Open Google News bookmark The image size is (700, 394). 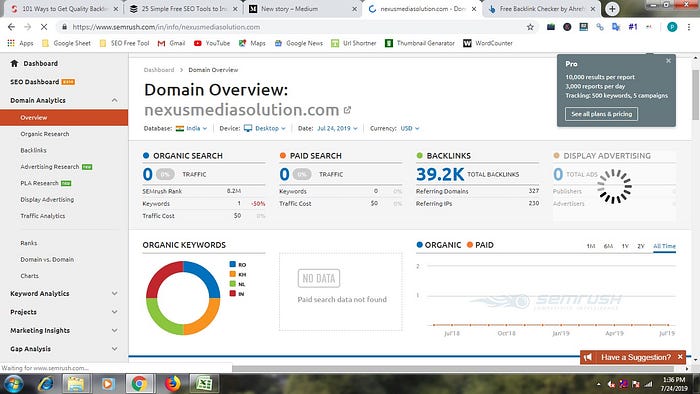[x=299, y=43]
